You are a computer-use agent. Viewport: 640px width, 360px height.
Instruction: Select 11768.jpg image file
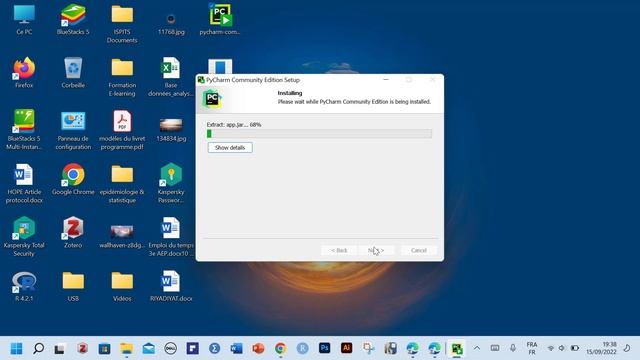171,24
